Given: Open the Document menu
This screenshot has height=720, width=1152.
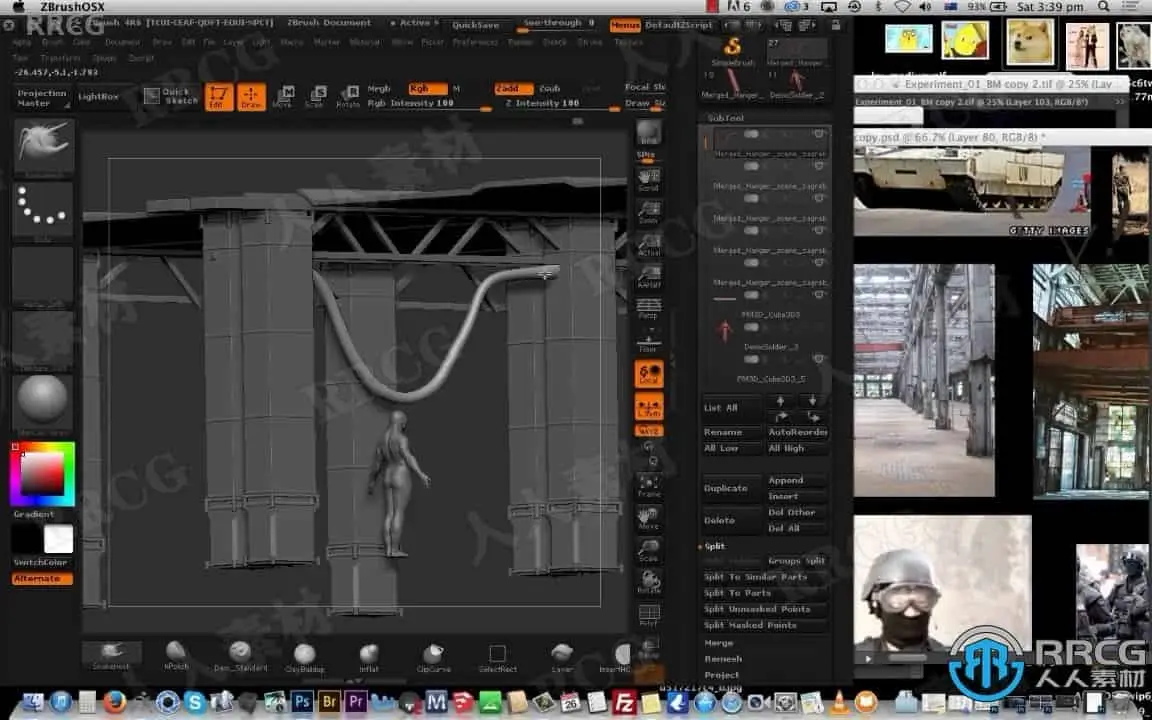Looking at the screenshot, I should 122,42.
